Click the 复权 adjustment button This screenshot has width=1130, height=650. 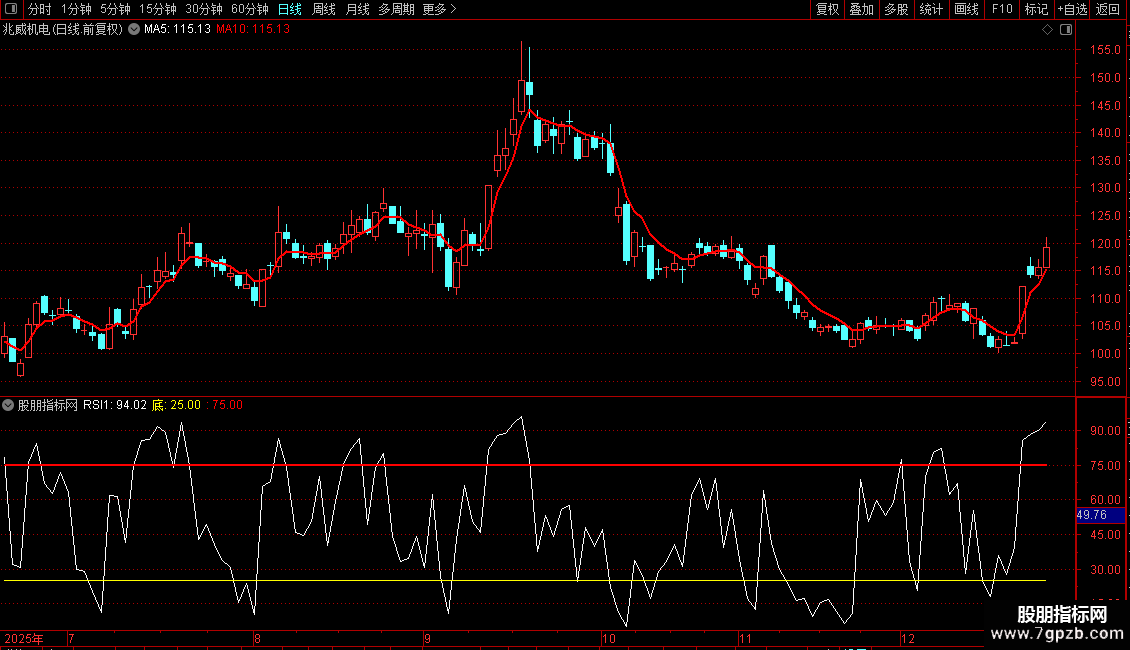827,9
